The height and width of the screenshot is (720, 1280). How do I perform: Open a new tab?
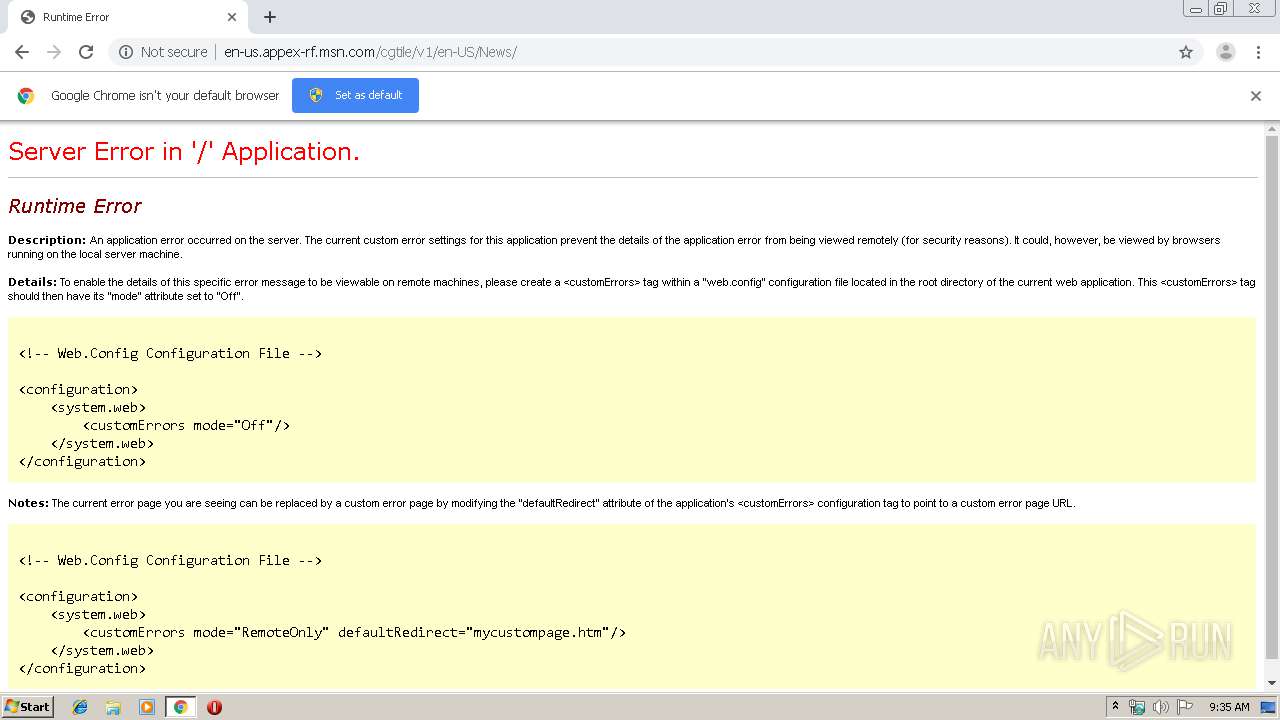click(270, 17)
